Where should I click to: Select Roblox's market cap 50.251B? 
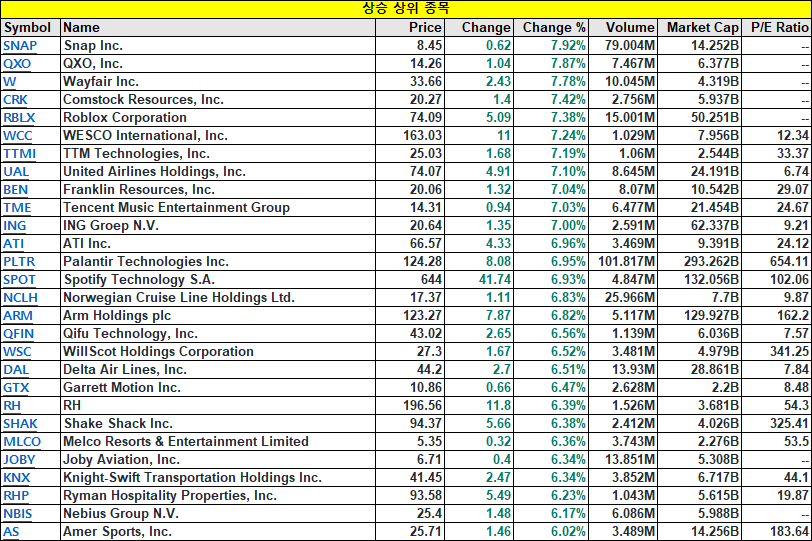pyautogui.click(x=700, y=118)
